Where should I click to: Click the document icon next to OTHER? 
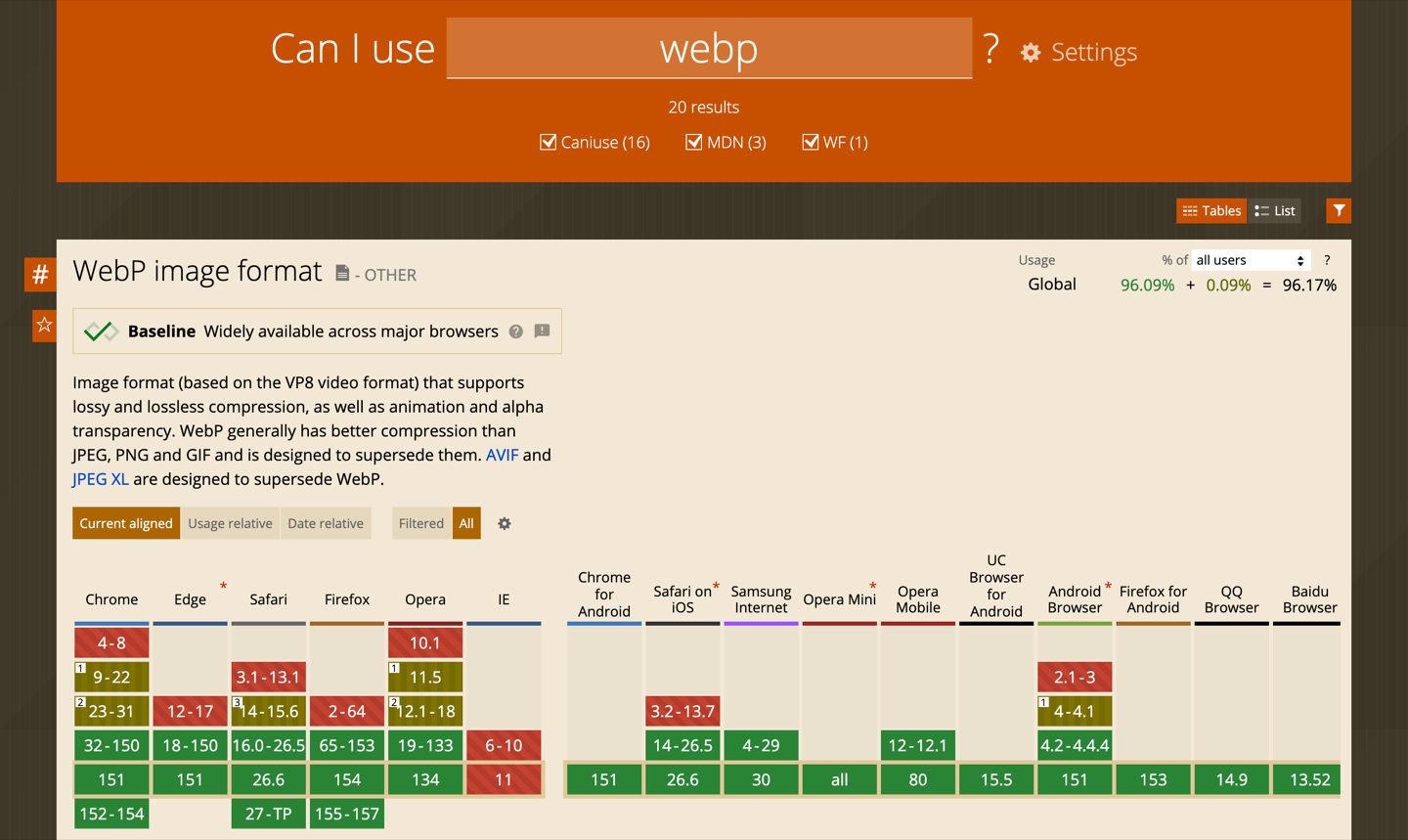[x=342, y=273]
